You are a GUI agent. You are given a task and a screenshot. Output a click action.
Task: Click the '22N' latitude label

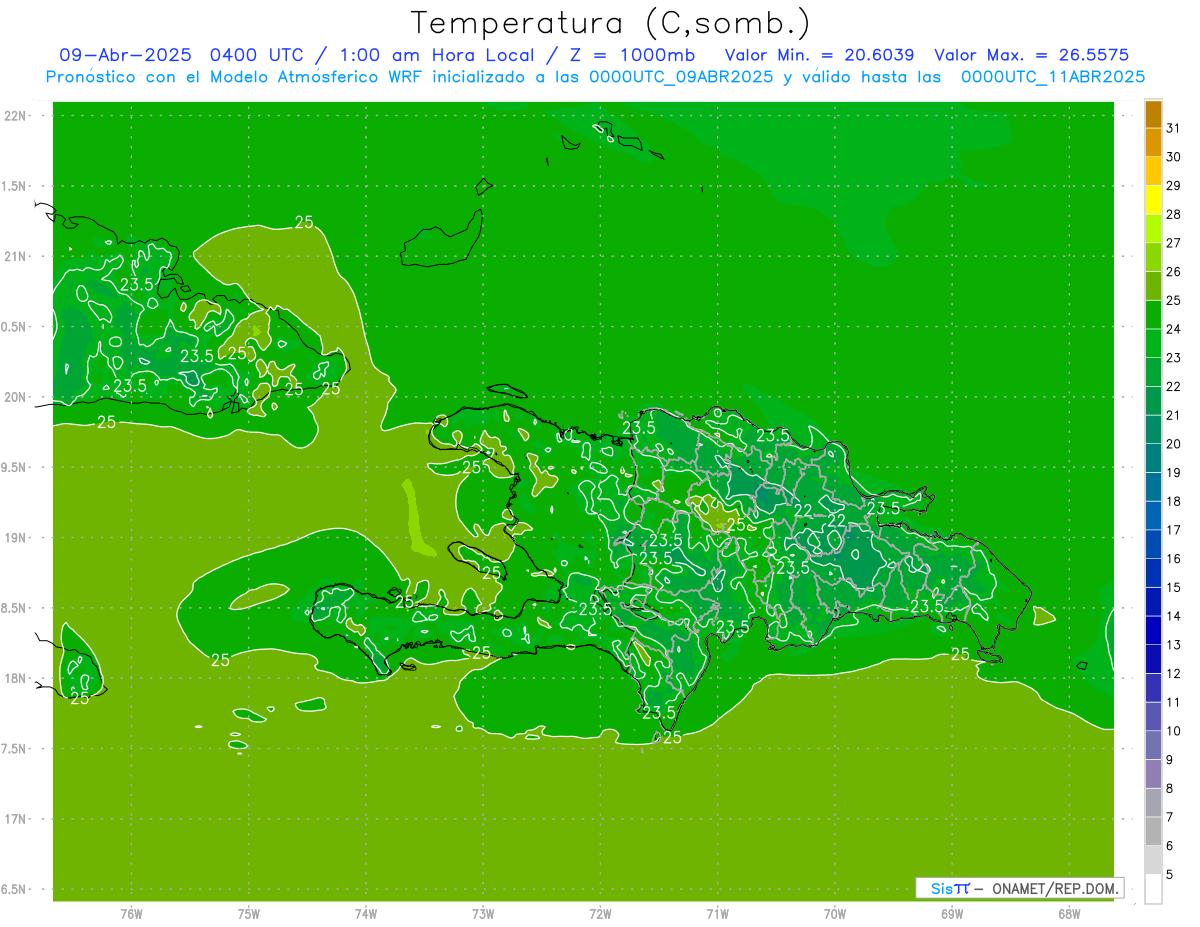pyautogui.click(x=15, y=116)
